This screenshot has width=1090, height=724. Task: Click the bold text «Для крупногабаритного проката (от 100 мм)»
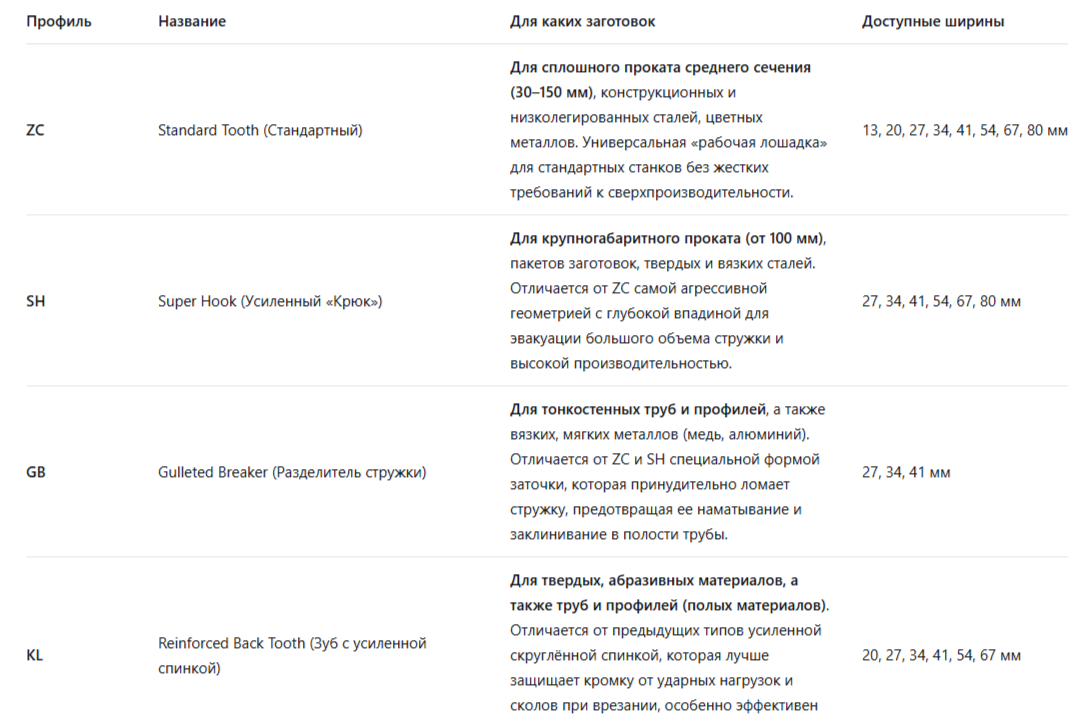[x=667, y=239]
